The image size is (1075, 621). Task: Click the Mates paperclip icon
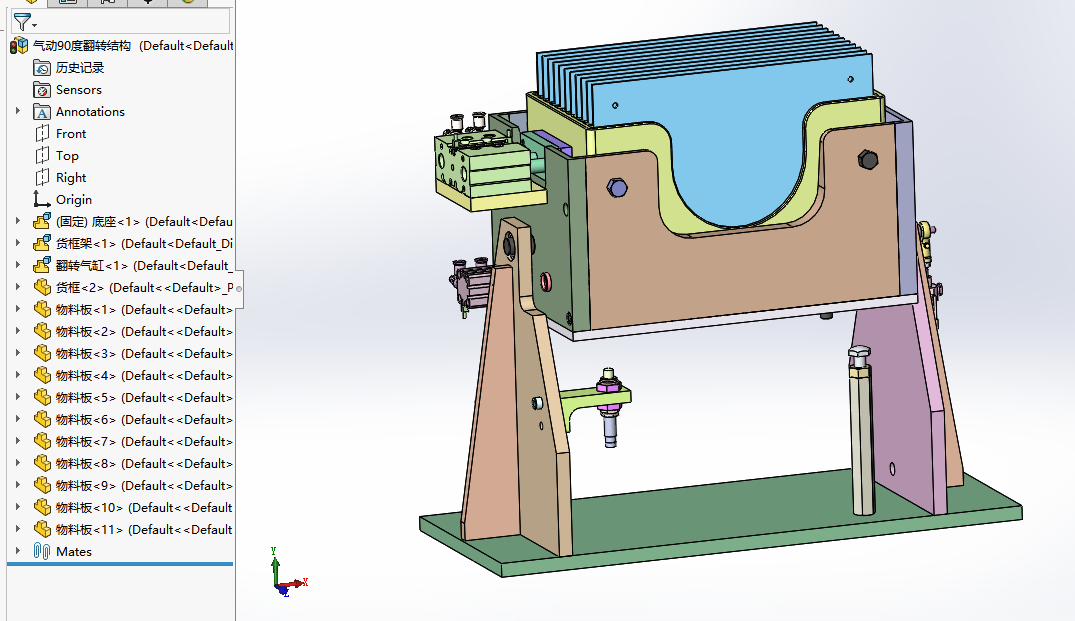click(x=42, y=551)
